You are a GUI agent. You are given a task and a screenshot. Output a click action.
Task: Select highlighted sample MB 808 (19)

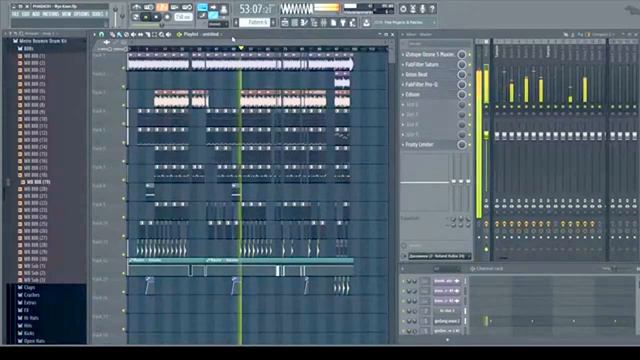pos(35,182)
